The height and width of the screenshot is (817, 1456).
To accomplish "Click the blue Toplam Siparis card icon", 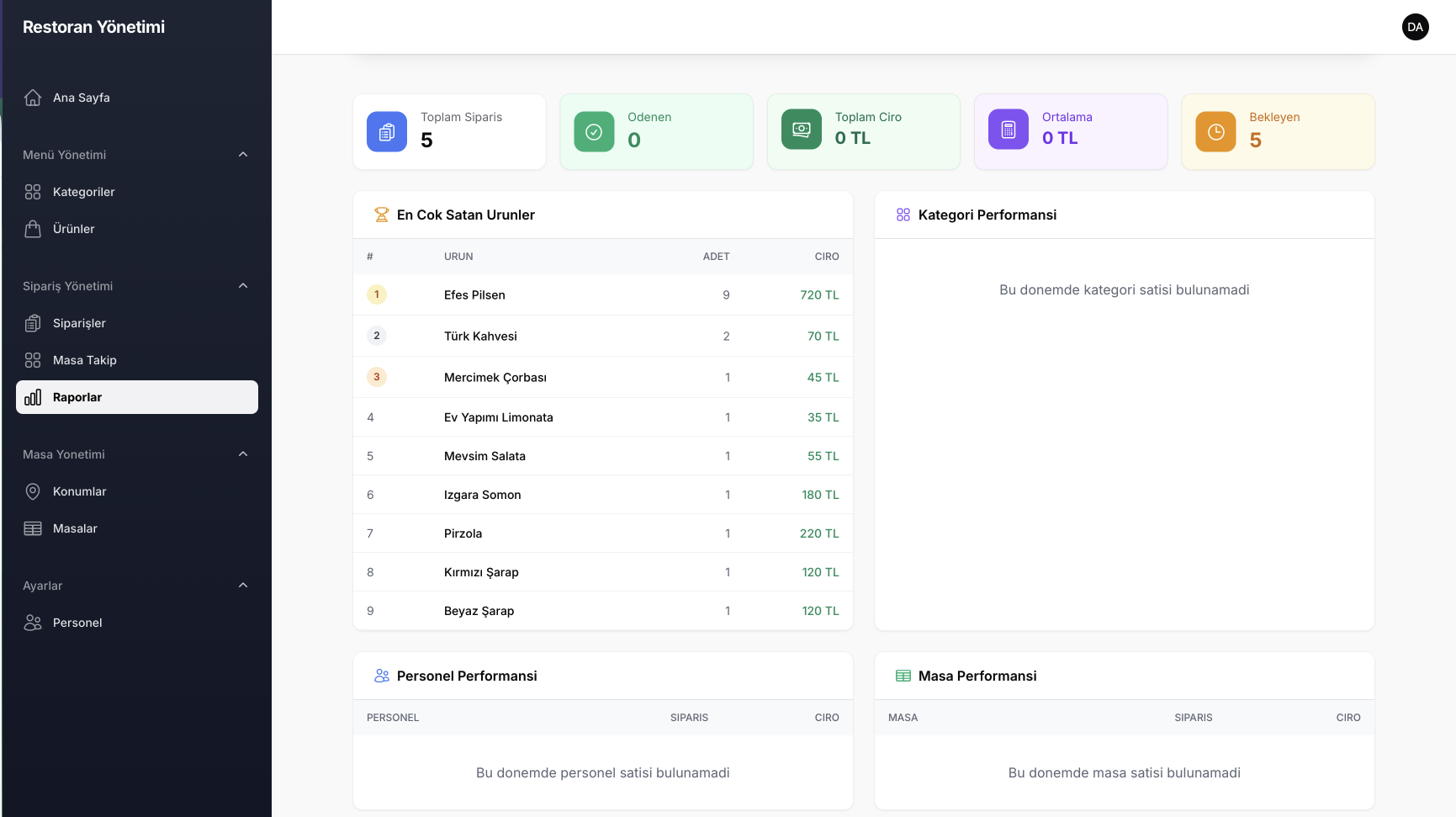I will [x=387, y=131].
